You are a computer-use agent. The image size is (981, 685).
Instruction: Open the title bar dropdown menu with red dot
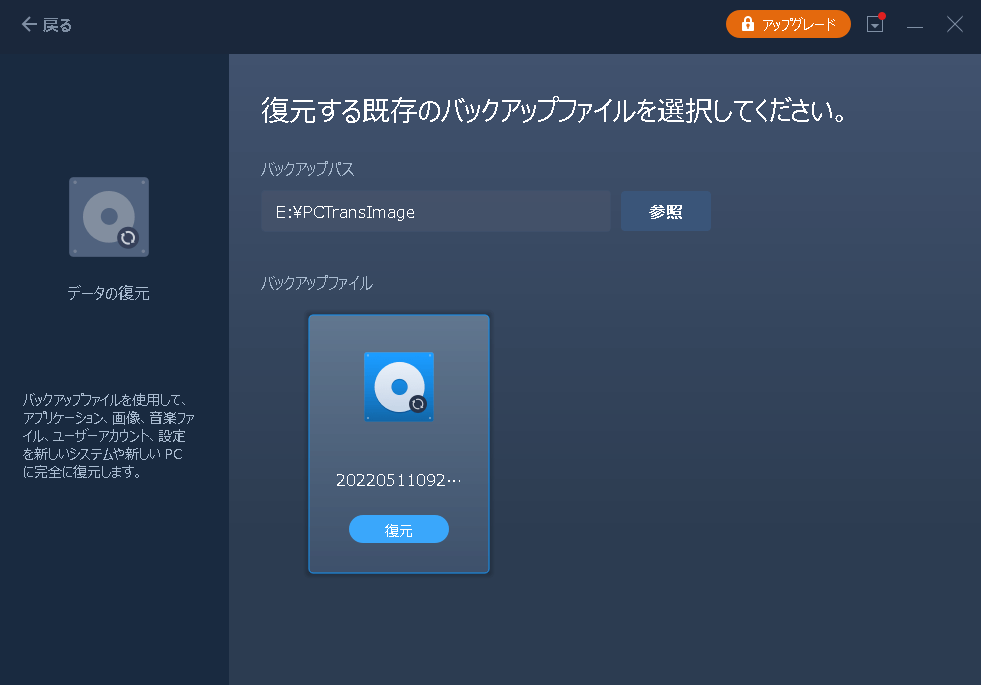pyautogui.click(x=875, y=25)
